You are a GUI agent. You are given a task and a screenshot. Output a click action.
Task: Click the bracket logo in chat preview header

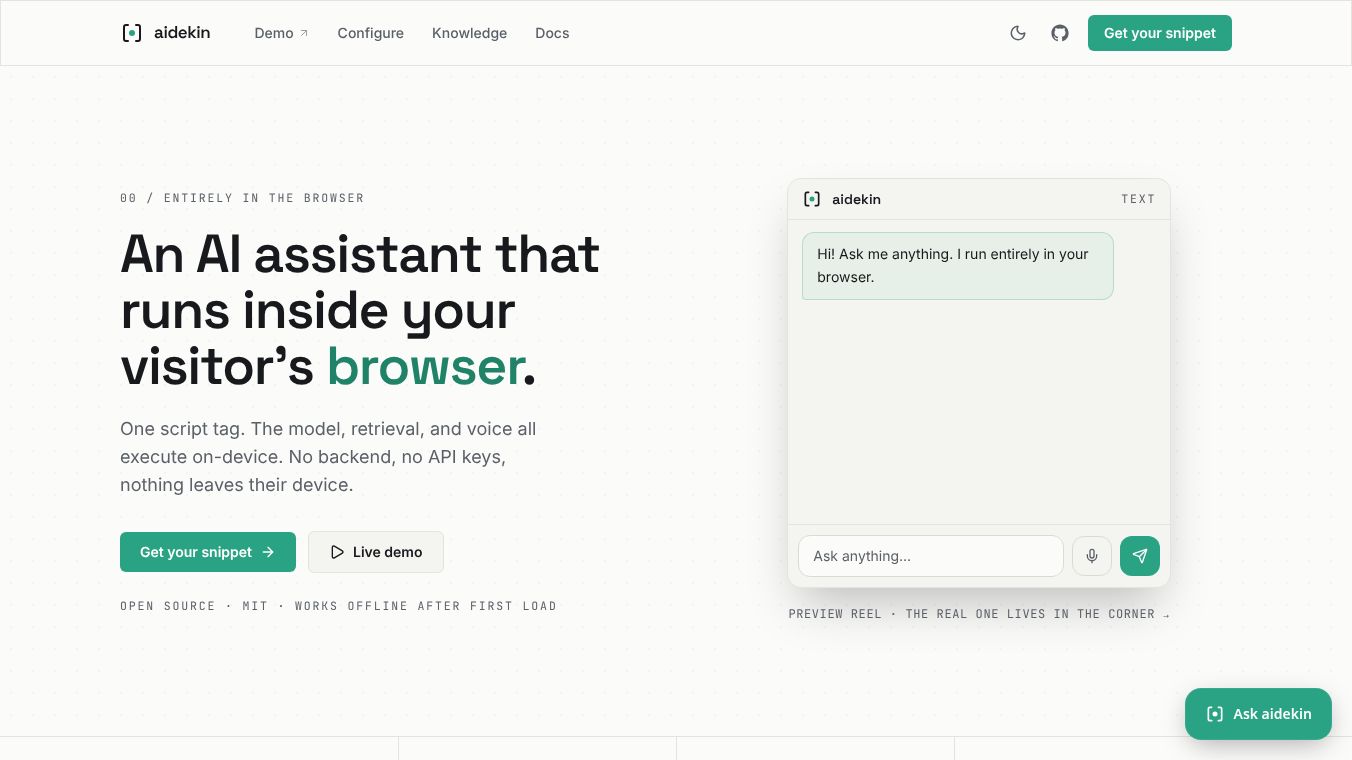tap(812, 199)
